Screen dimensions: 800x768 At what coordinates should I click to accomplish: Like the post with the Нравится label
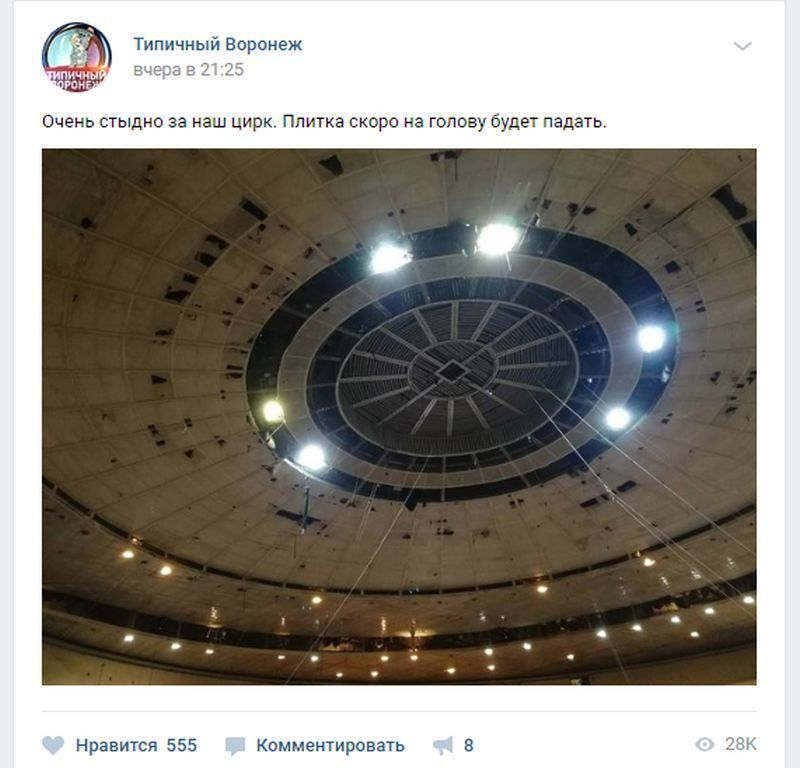116,745
